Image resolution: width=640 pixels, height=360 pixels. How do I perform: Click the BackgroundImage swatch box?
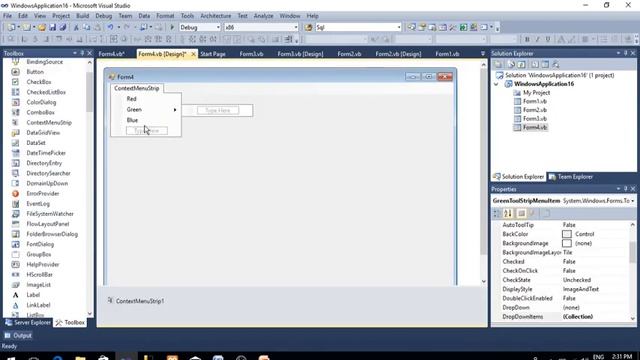[x=567, y=243]
